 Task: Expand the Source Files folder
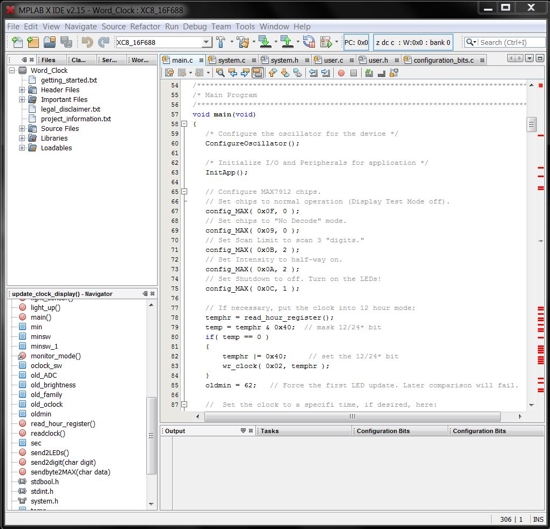coord(22,128)
